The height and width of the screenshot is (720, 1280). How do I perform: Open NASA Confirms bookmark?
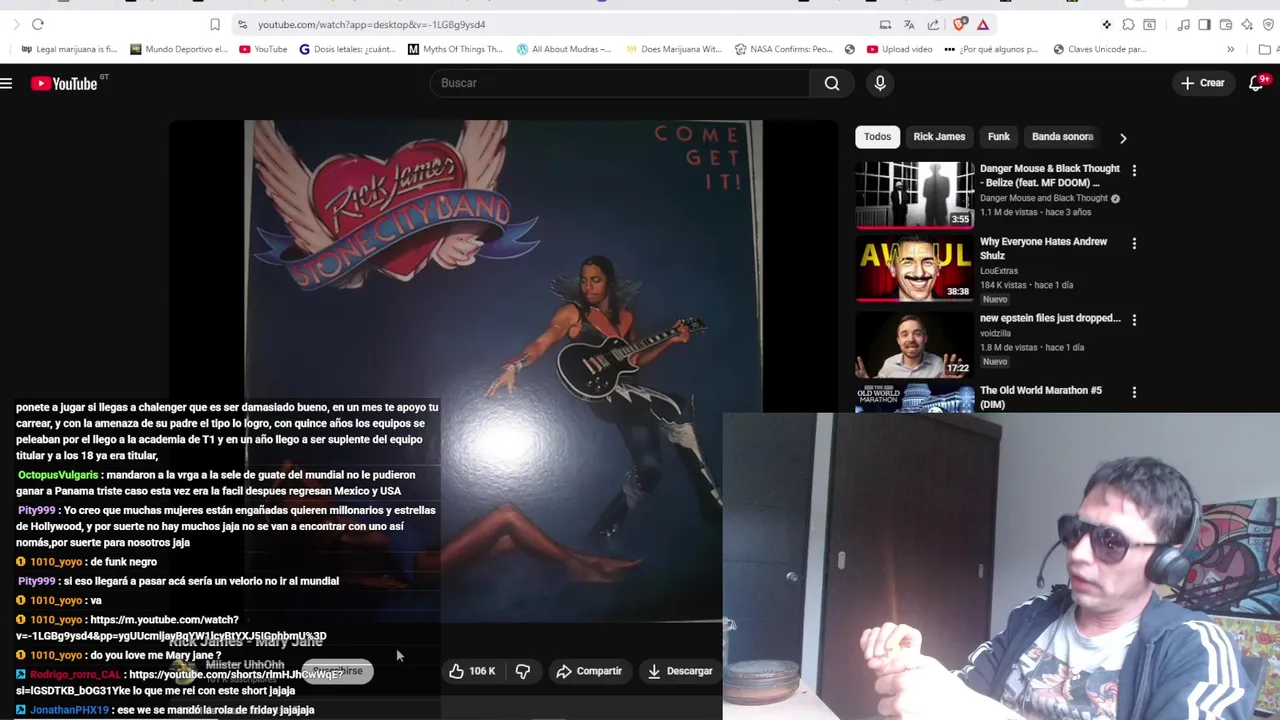[783, 49]
